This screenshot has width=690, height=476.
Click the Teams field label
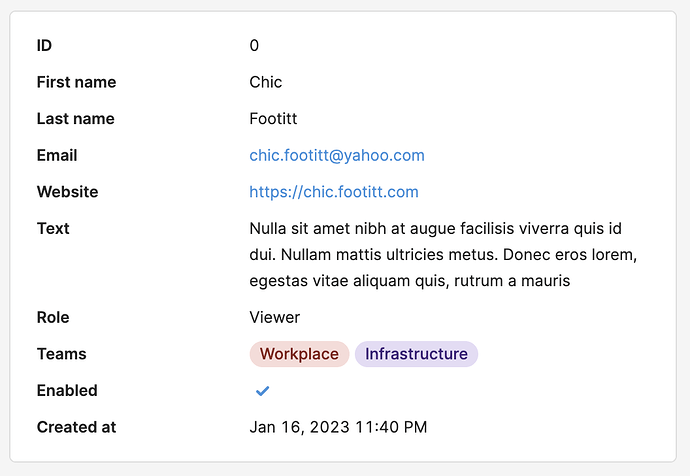tap(62, 354)
